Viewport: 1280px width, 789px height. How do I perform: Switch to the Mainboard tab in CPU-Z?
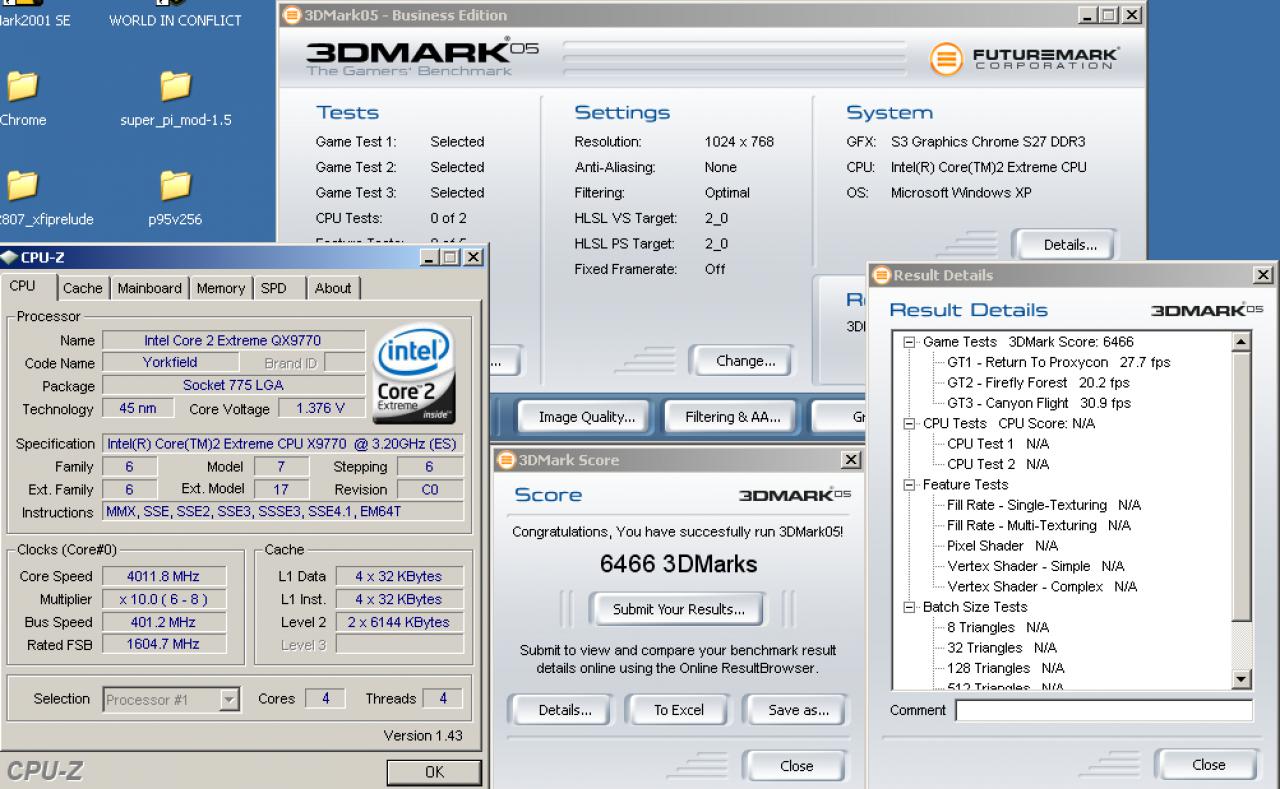[x=149, y=288]
